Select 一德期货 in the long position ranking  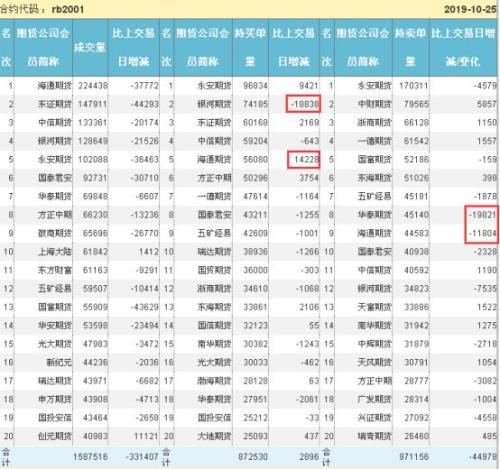pos(214,196)
